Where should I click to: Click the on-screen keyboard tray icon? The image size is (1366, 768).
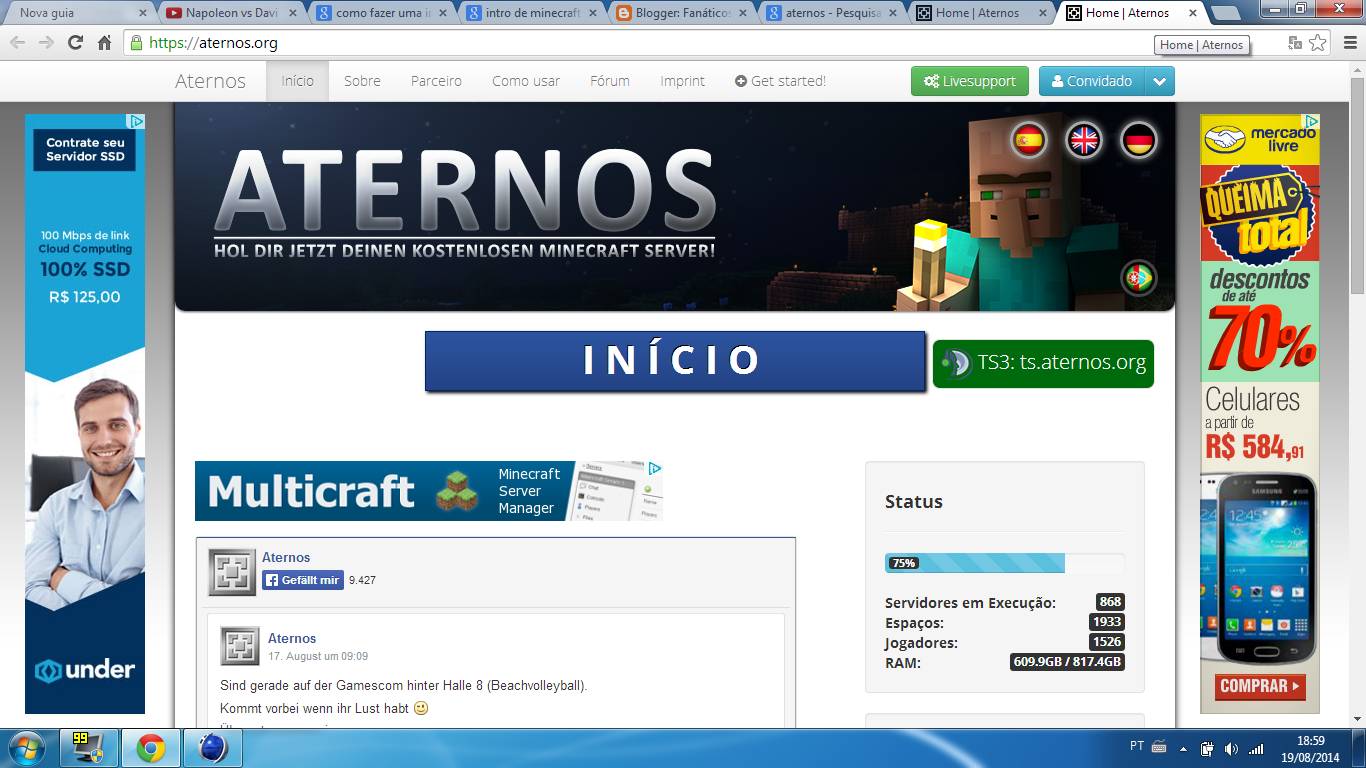tap(1160, 747)
